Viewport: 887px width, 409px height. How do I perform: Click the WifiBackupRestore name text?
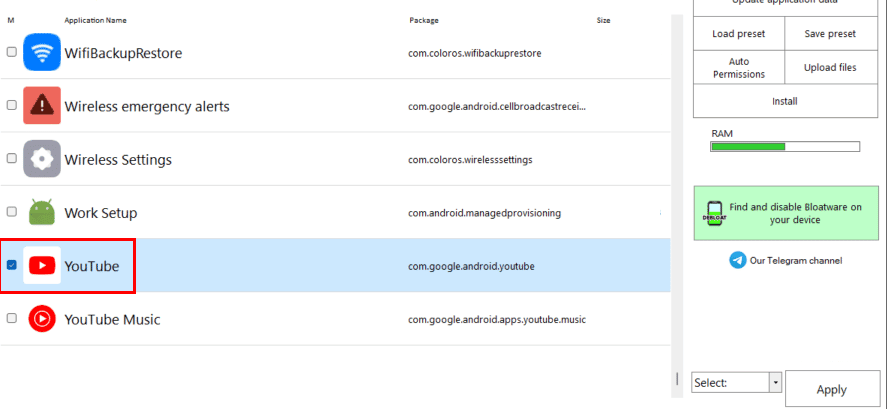123,53
